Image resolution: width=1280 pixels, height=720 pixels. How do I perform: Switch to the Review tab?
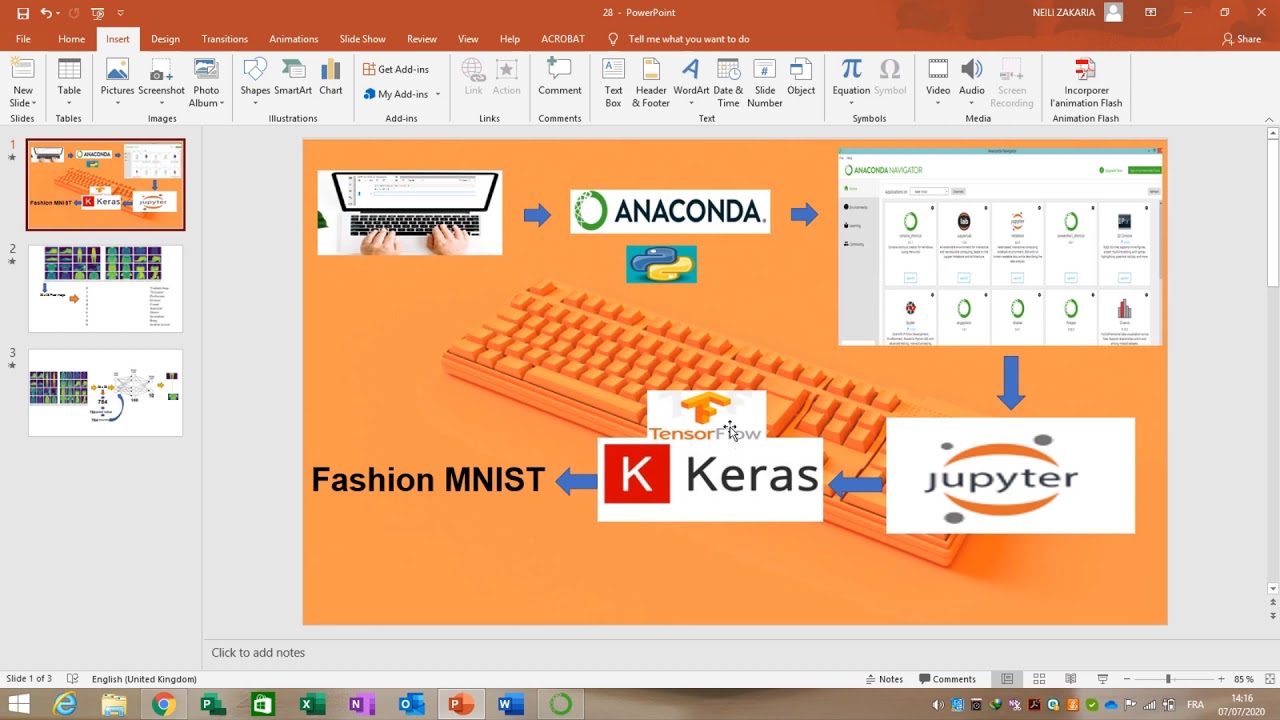pos(421,39)
